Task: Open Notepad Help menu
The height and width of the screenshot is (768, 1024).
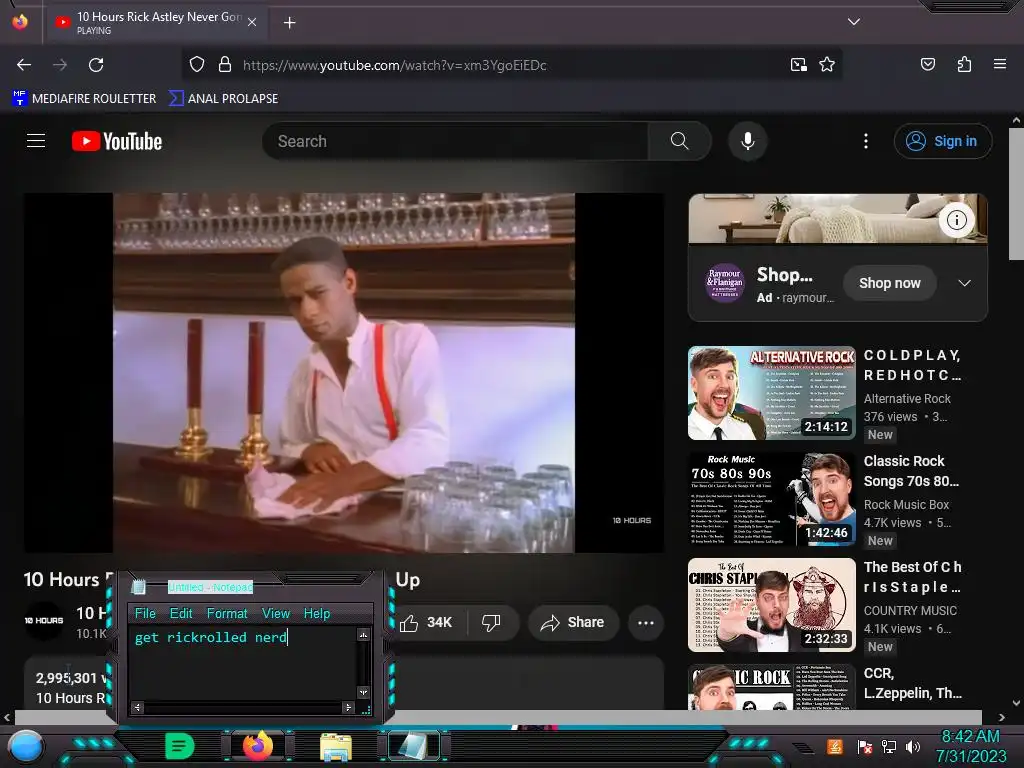Action: pyautogui.click(x=317, y=613)
